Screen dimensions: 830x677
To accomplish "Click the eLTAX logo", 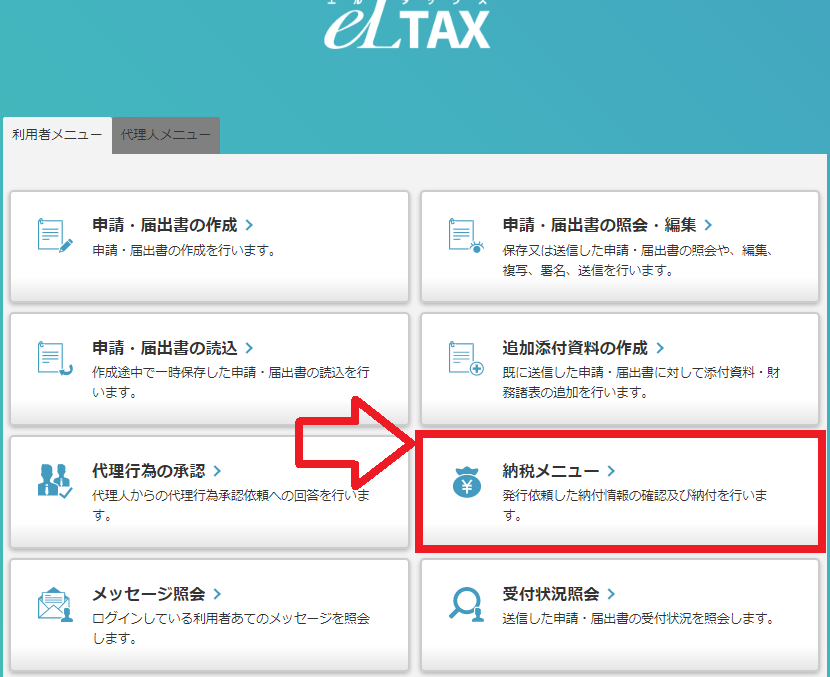I will pyautogui.click(x=407, y=25).
